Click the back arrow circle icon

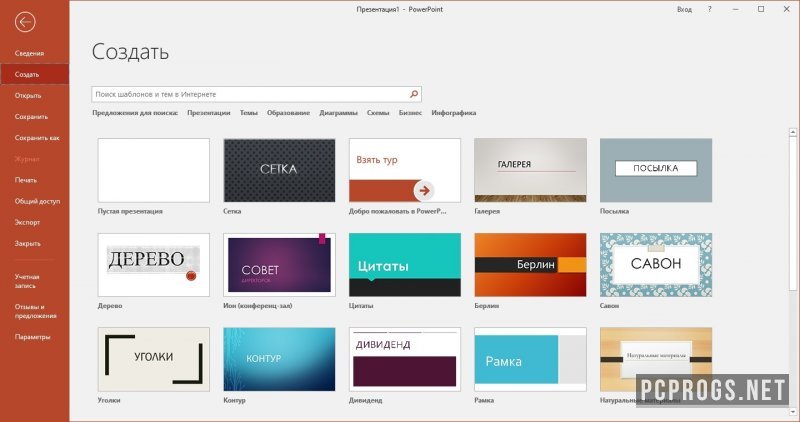pyautogui.click(x=25, y=22)
